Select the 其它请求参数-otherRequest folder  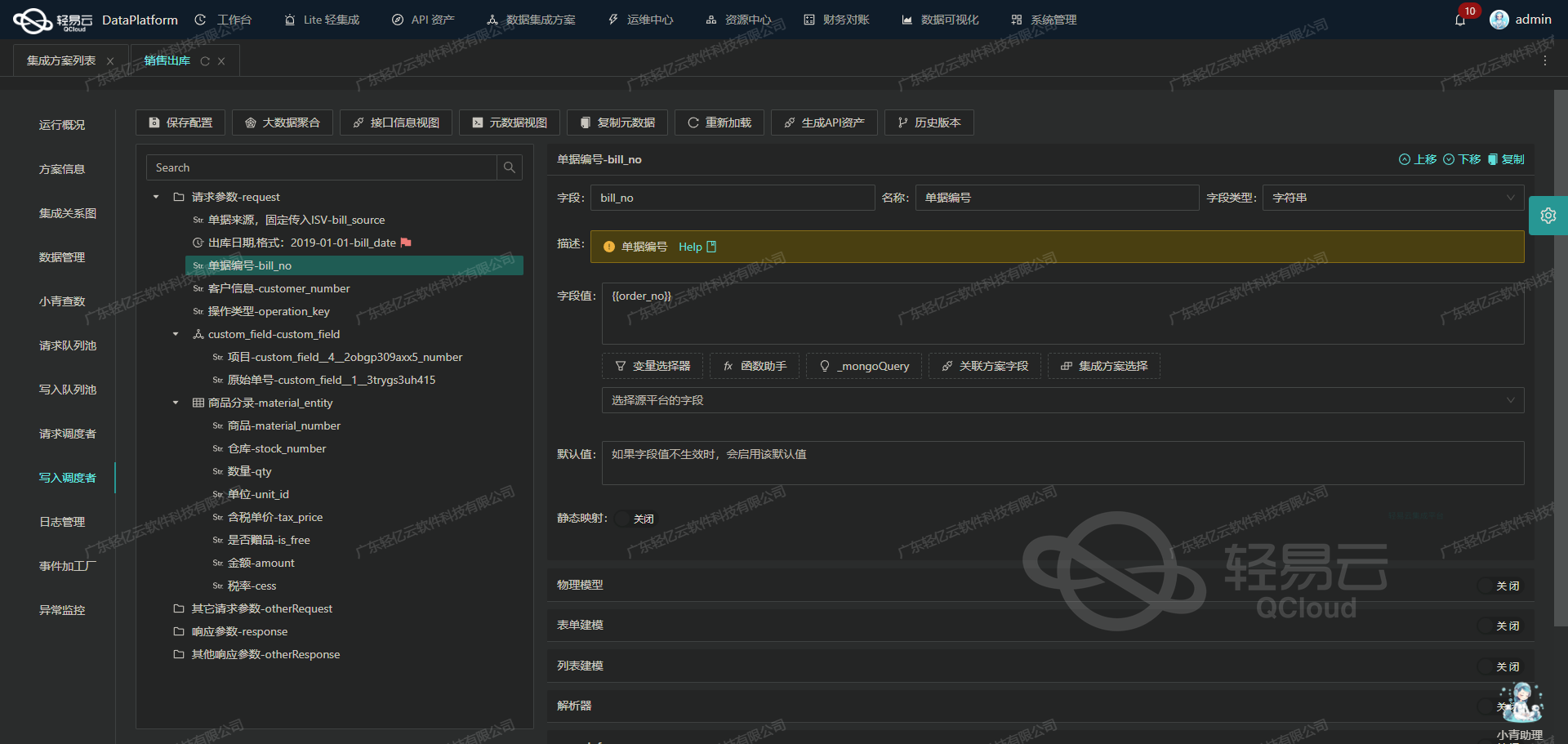point(253,608)
